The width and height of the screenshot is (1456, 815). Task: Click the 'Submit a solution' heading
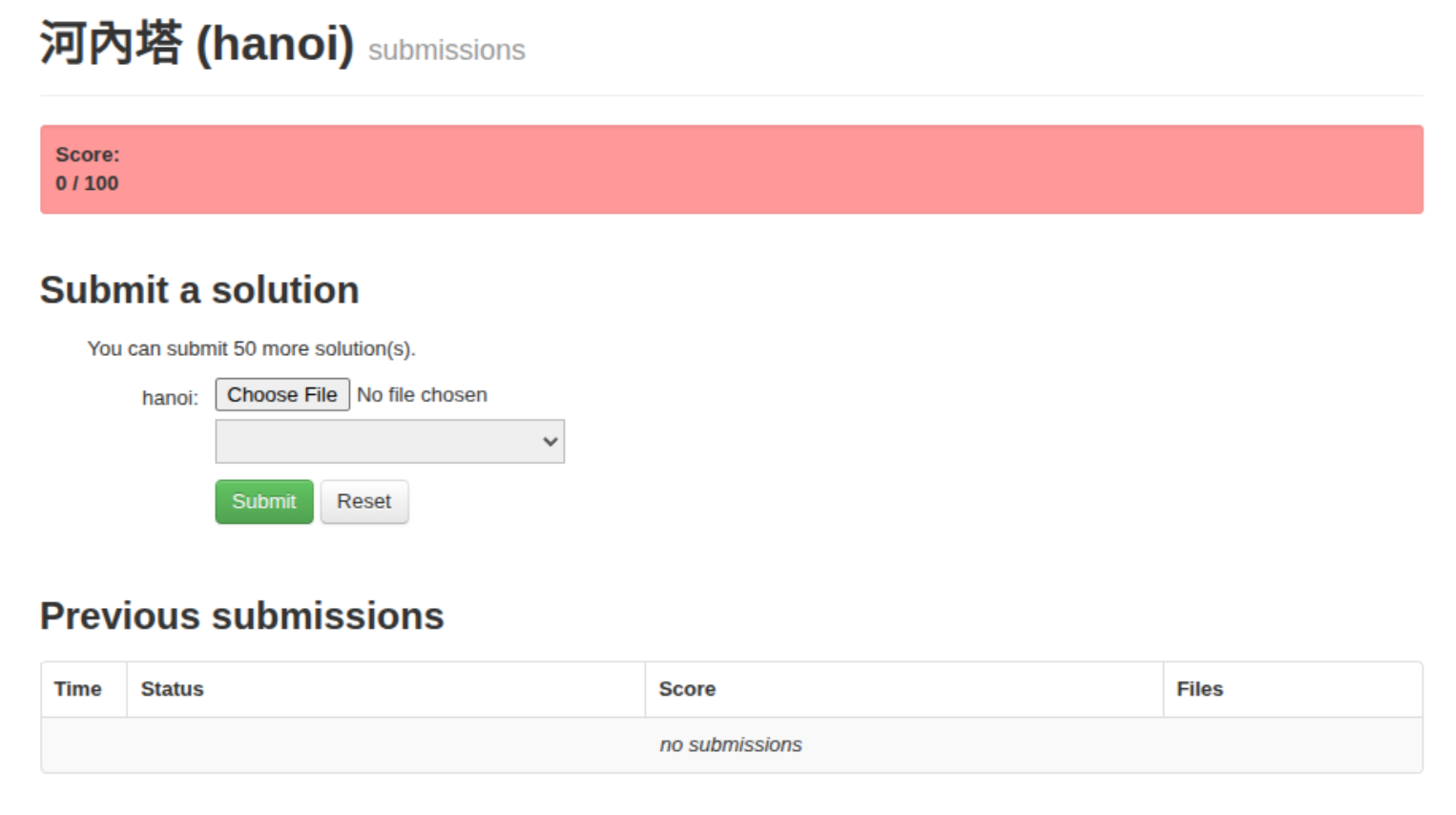point(199,290)
